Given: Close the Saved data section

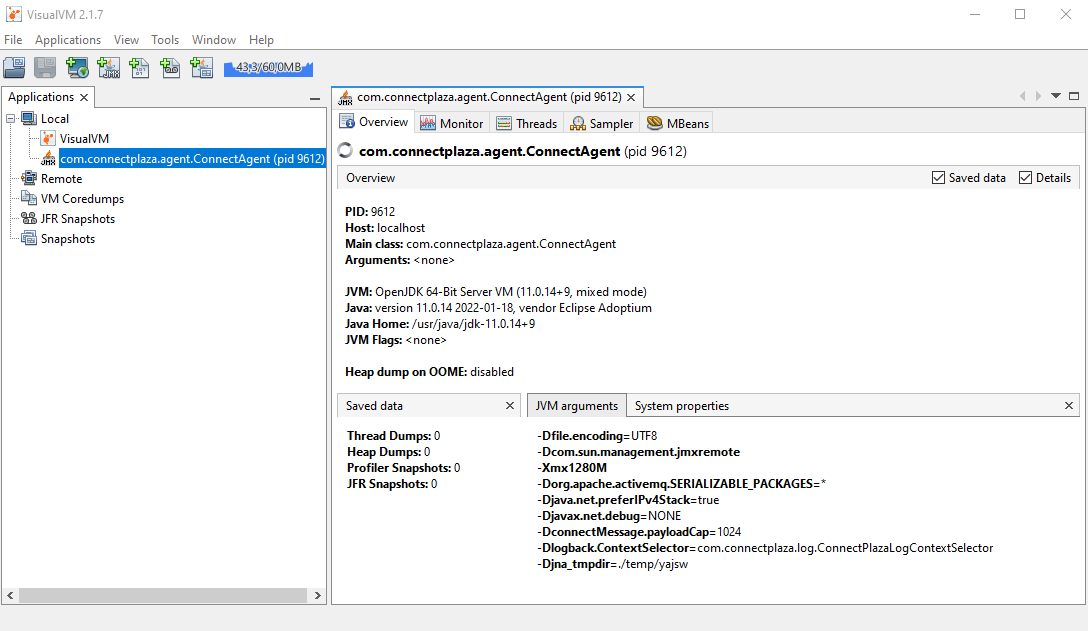Looking at the screenshot, I should pos(510,406).
